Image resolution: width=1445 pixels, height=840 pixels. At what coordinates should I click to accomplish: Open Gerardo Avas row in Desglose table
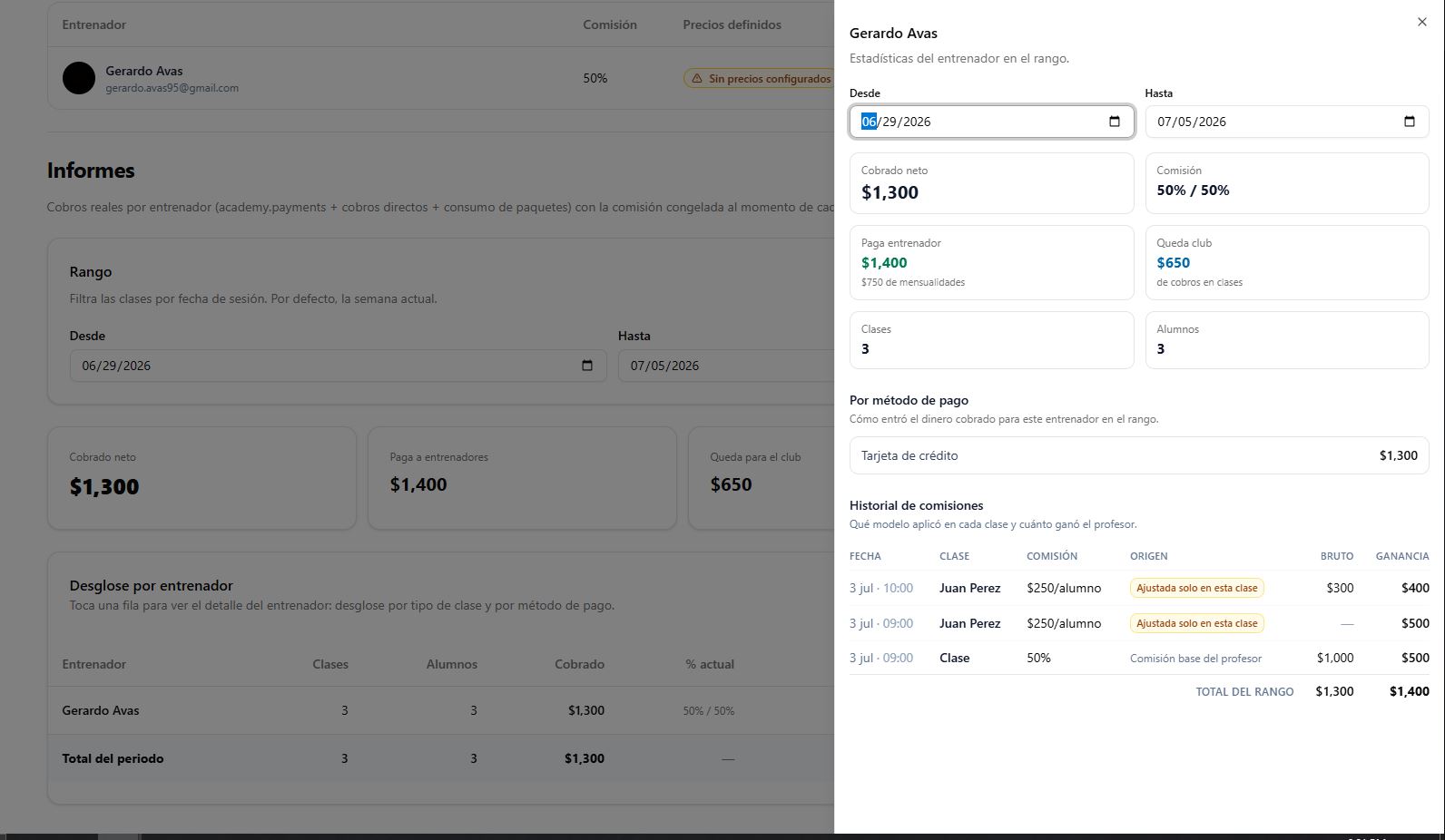coord(441,710)
